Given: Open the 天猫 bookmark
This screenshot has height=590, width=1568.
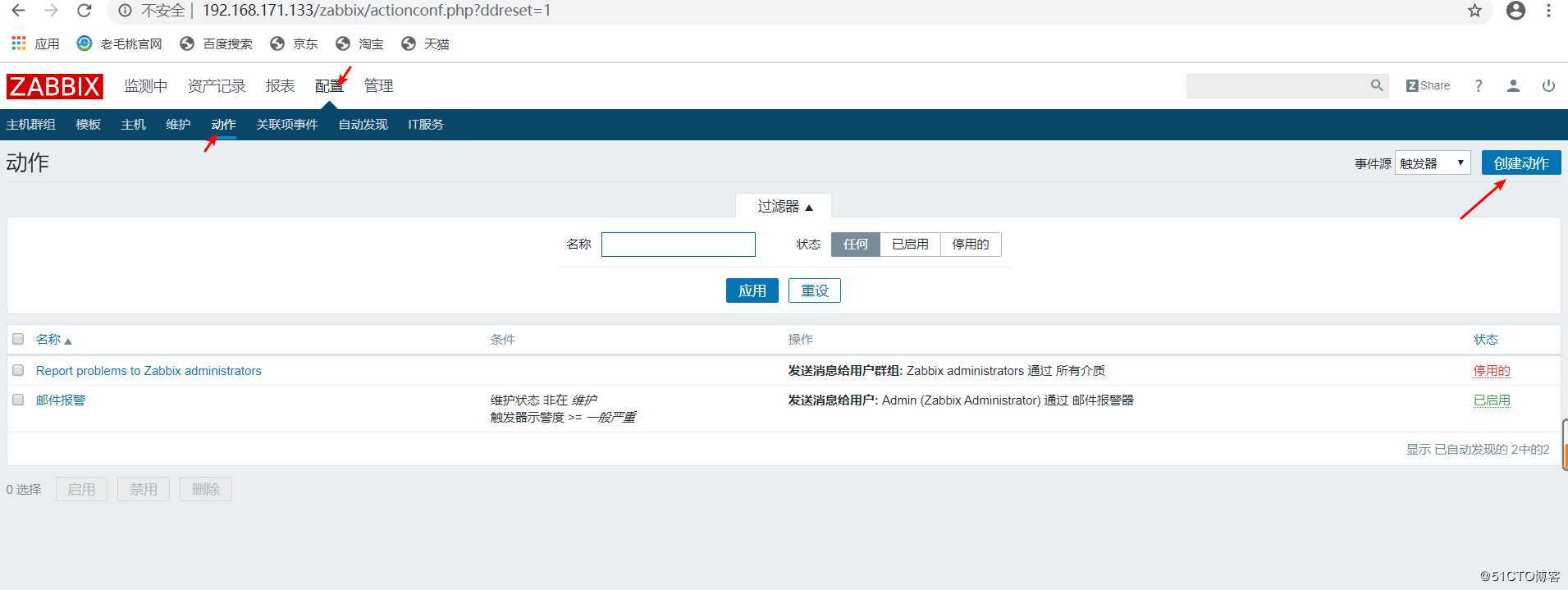Looking at the screenshot, I should pos(425,43).
